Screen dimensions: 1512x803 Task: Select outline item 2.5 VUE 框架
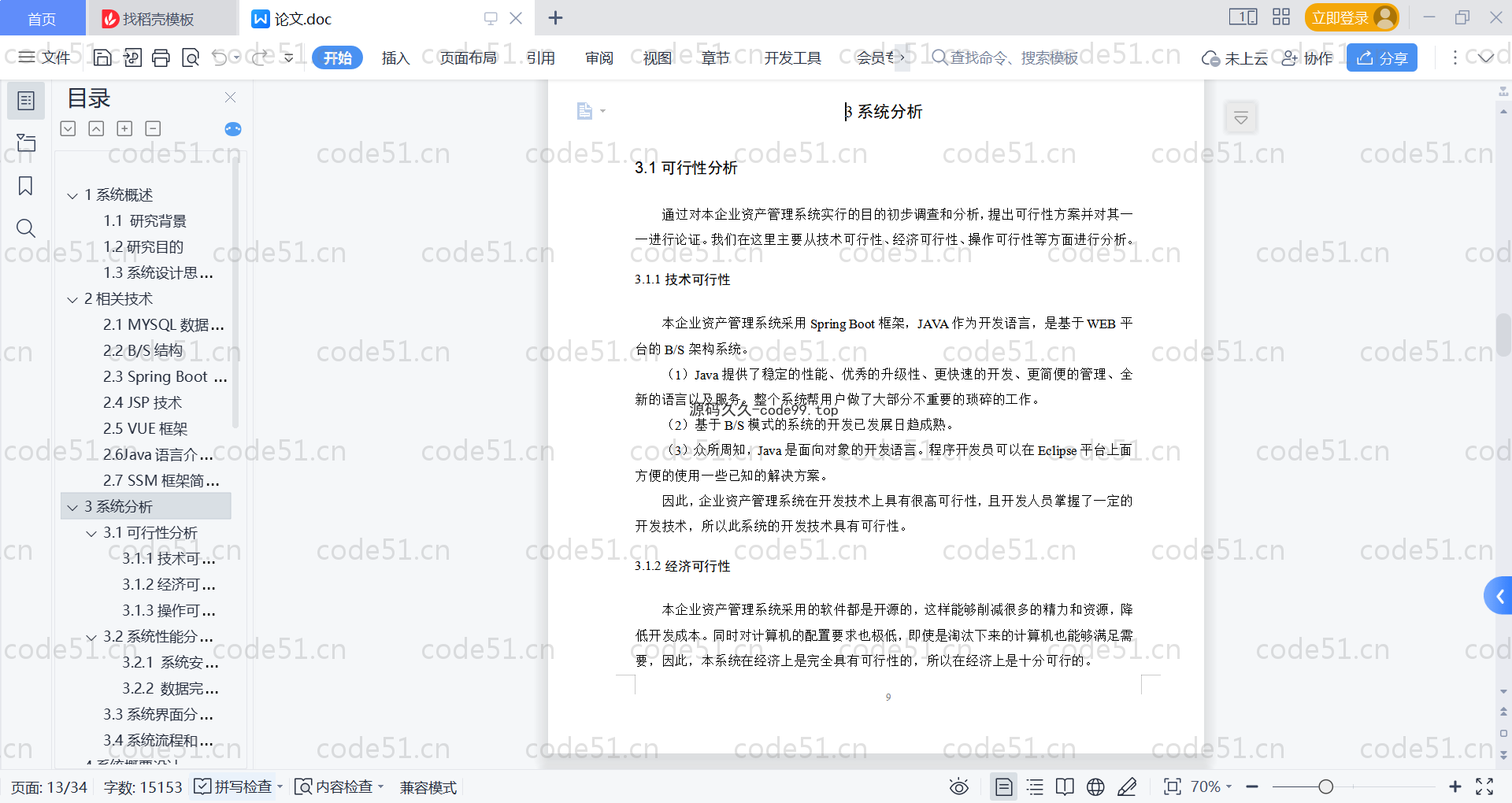(145, 428)
